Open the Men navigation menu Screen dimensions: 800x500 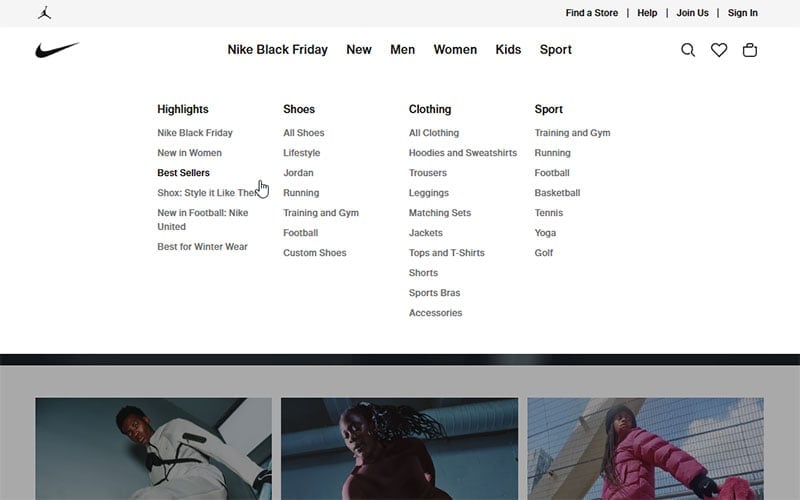pyautogui.click(x=402, y=50)
